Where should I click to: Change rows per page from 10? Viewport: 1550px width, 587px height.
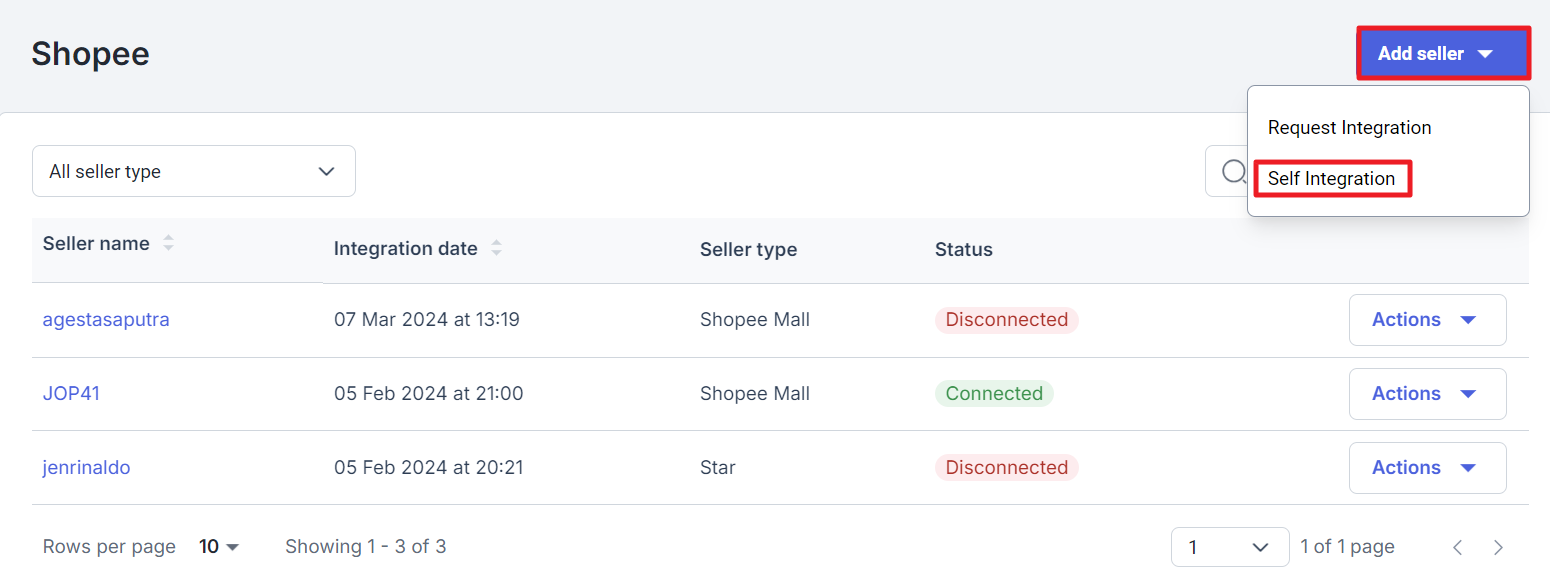[220, 547]
